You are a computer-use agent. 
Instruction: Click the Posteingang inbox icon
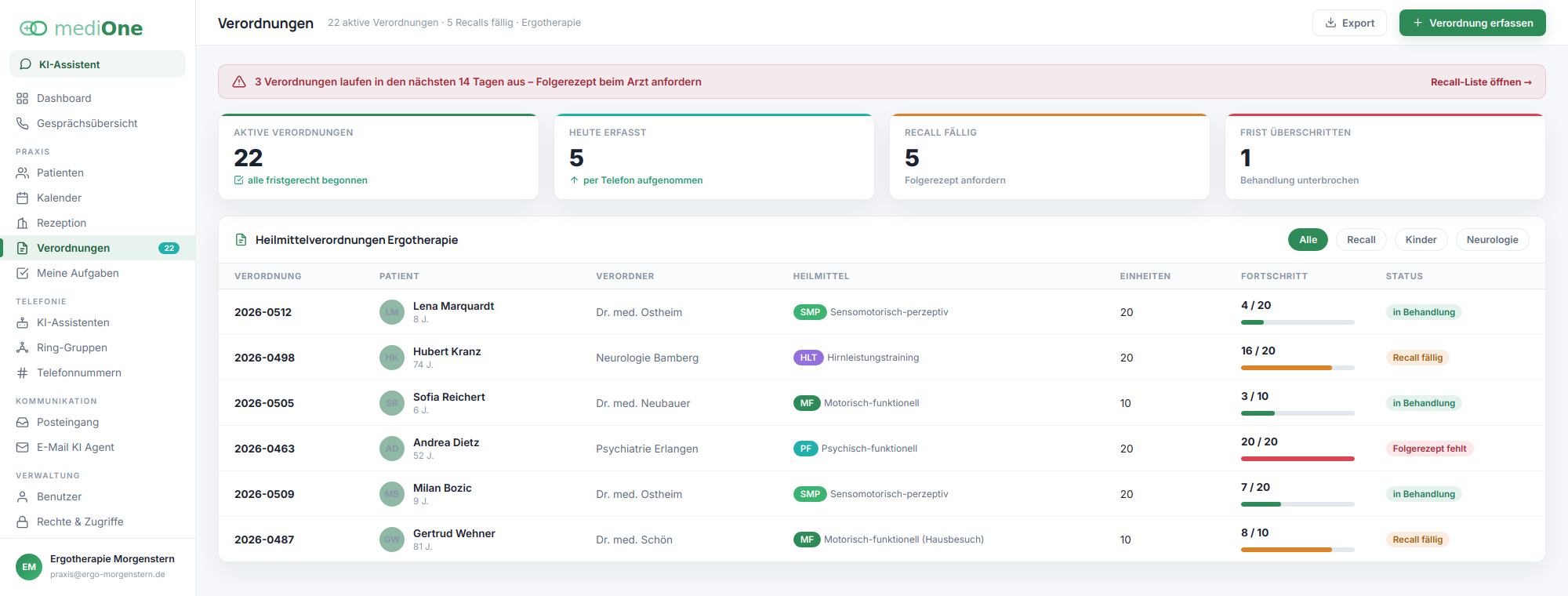23,422
